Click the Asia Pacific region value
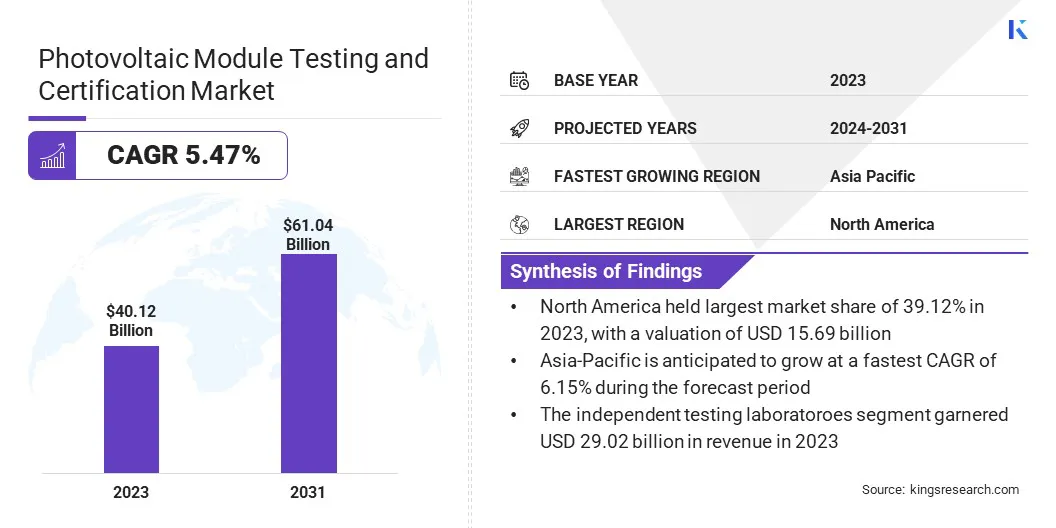 872,176
